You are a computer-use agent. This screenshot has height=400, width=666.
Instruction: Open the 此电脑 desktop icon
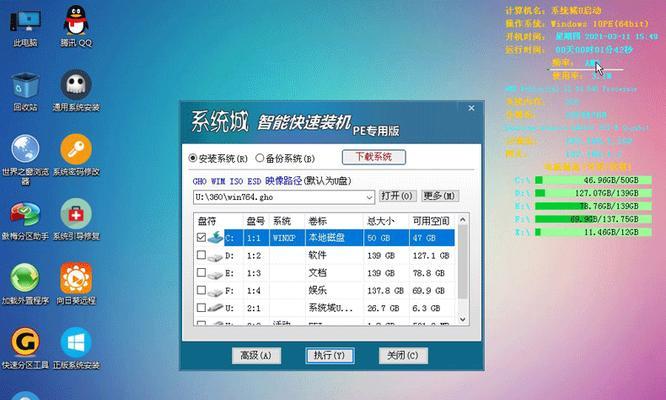coord(25,26)
